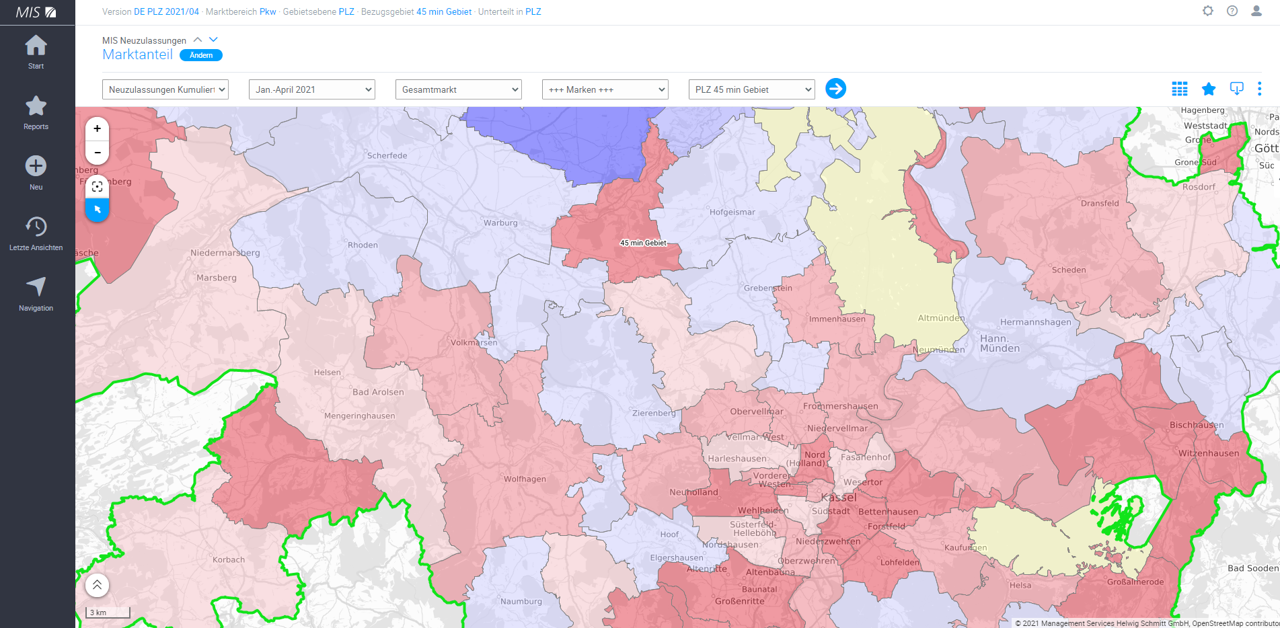Click the Zierenberg map label
The height and width of the screenshot is (628, 1280).
click(655, 411)
